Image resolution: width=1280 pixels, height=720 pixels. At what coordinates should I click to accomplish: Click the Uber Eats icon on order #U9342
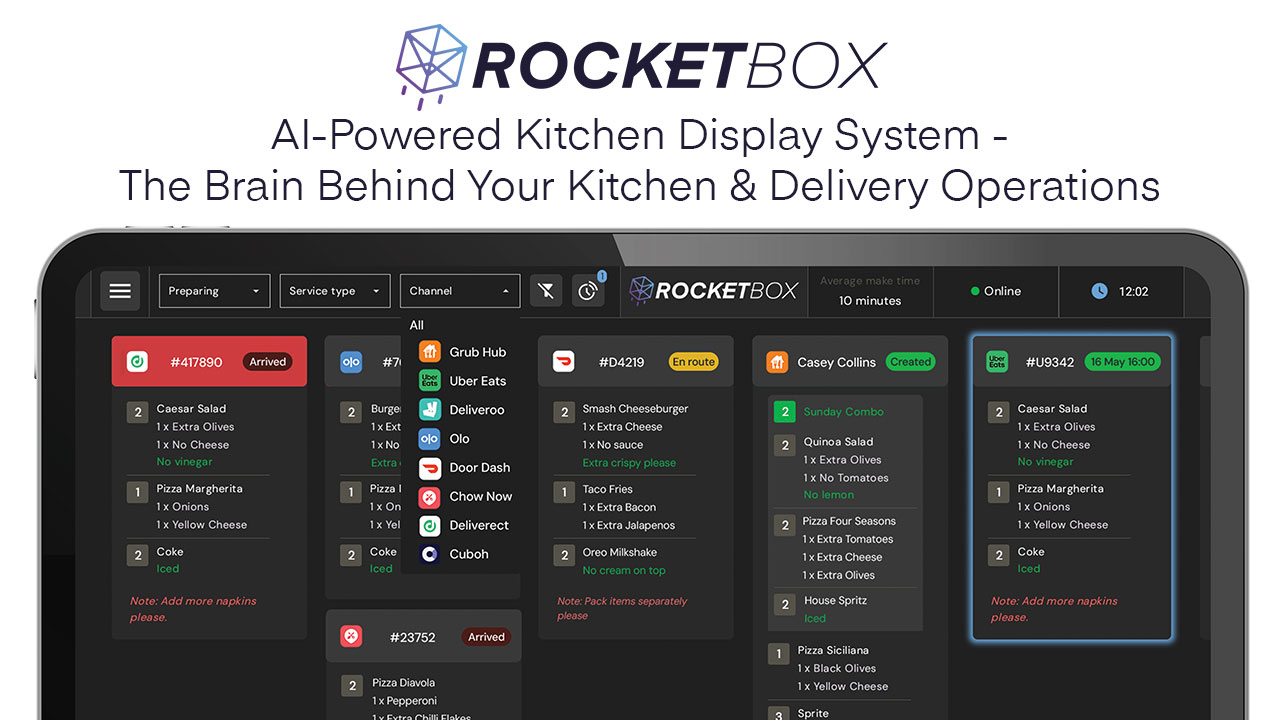(x=996, y=361)
